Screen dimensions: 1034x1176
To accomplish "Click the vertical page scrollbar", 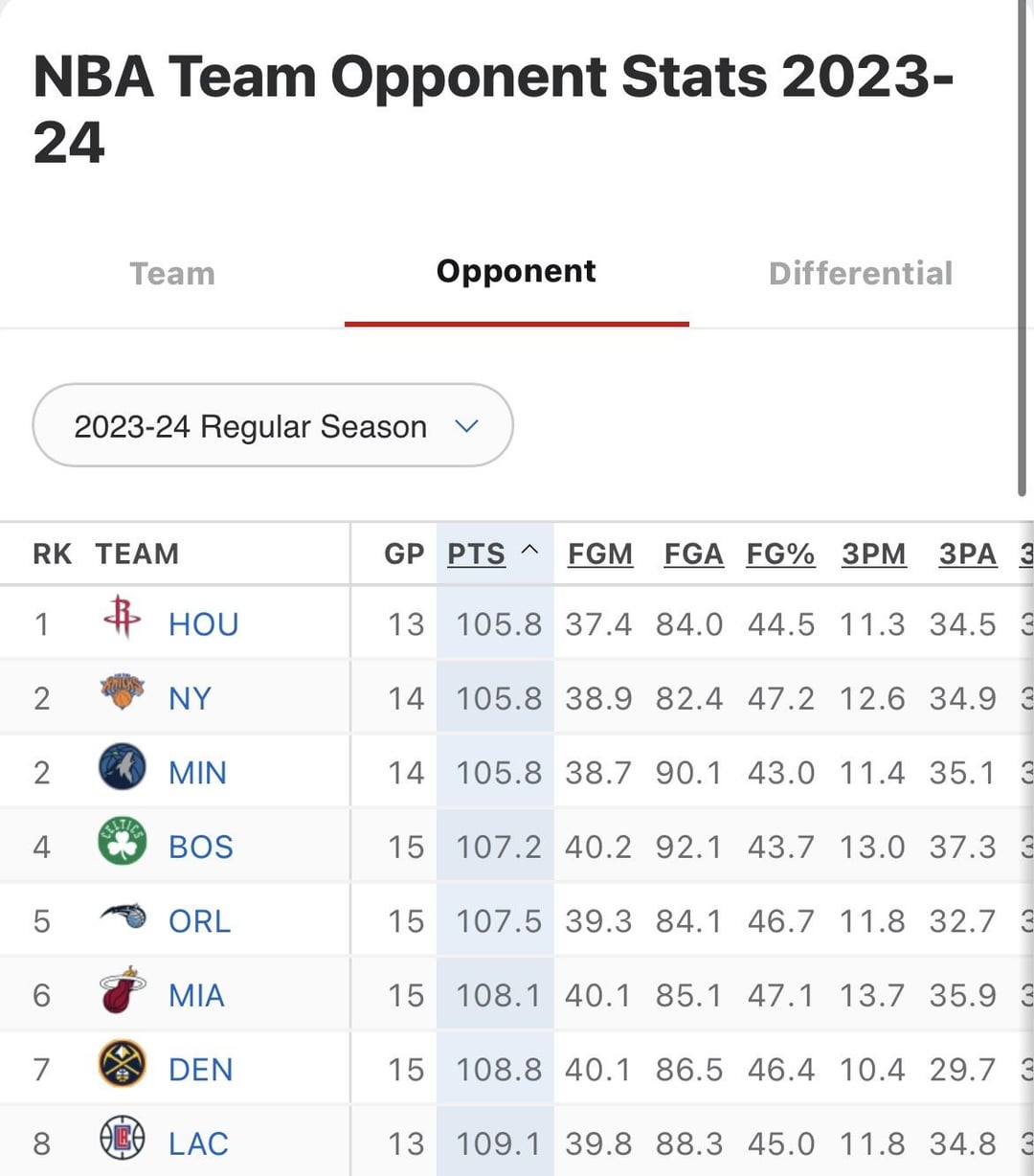I will (x=1023, y=249).
